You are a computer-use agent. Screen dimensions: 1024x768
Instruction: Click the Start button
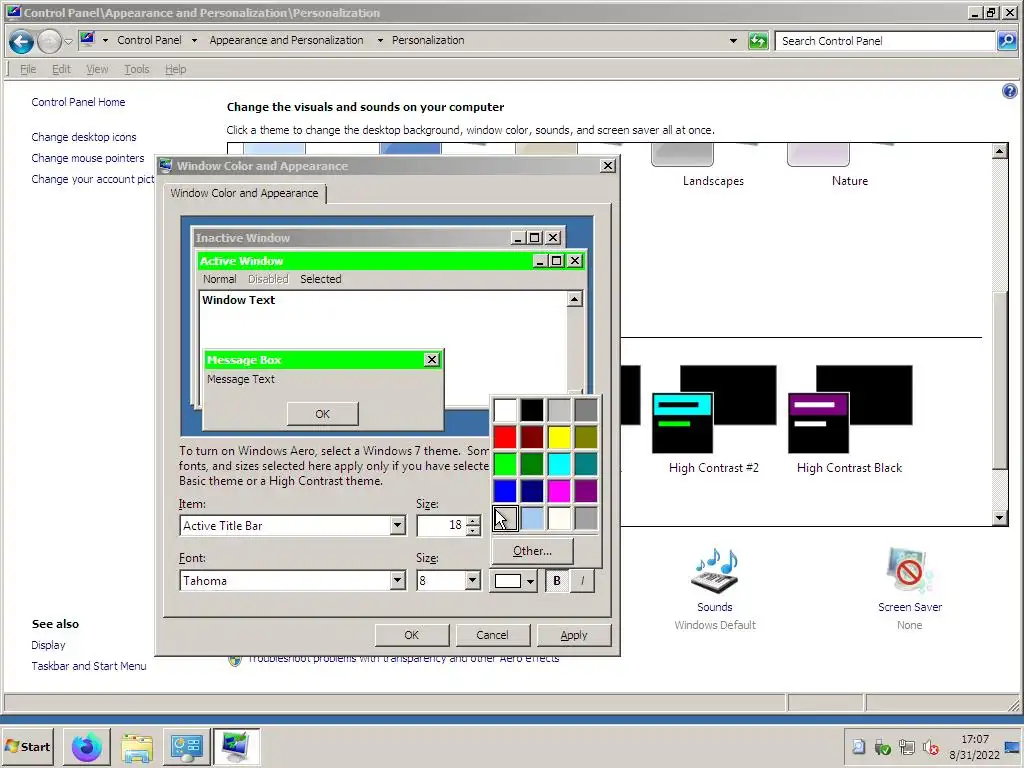point(28,747)
